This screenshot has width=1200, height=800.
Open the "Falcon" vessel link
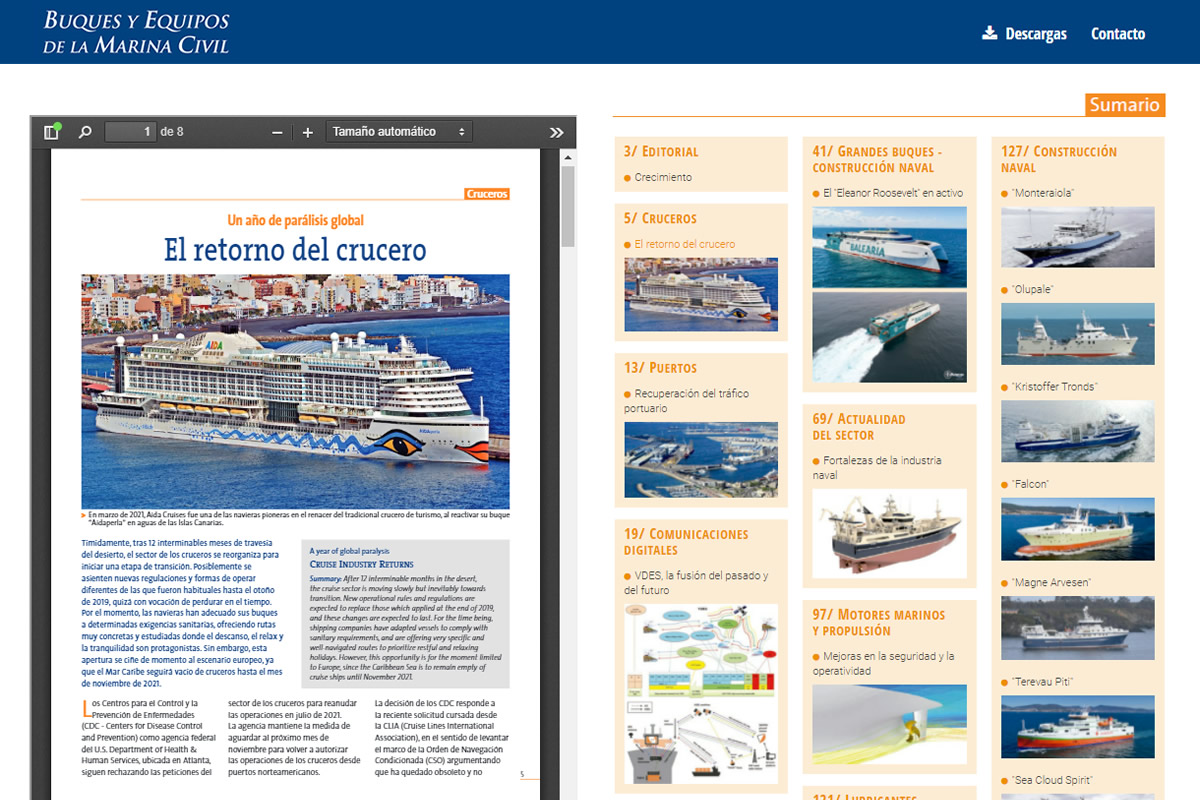[x=1030, y=484]
